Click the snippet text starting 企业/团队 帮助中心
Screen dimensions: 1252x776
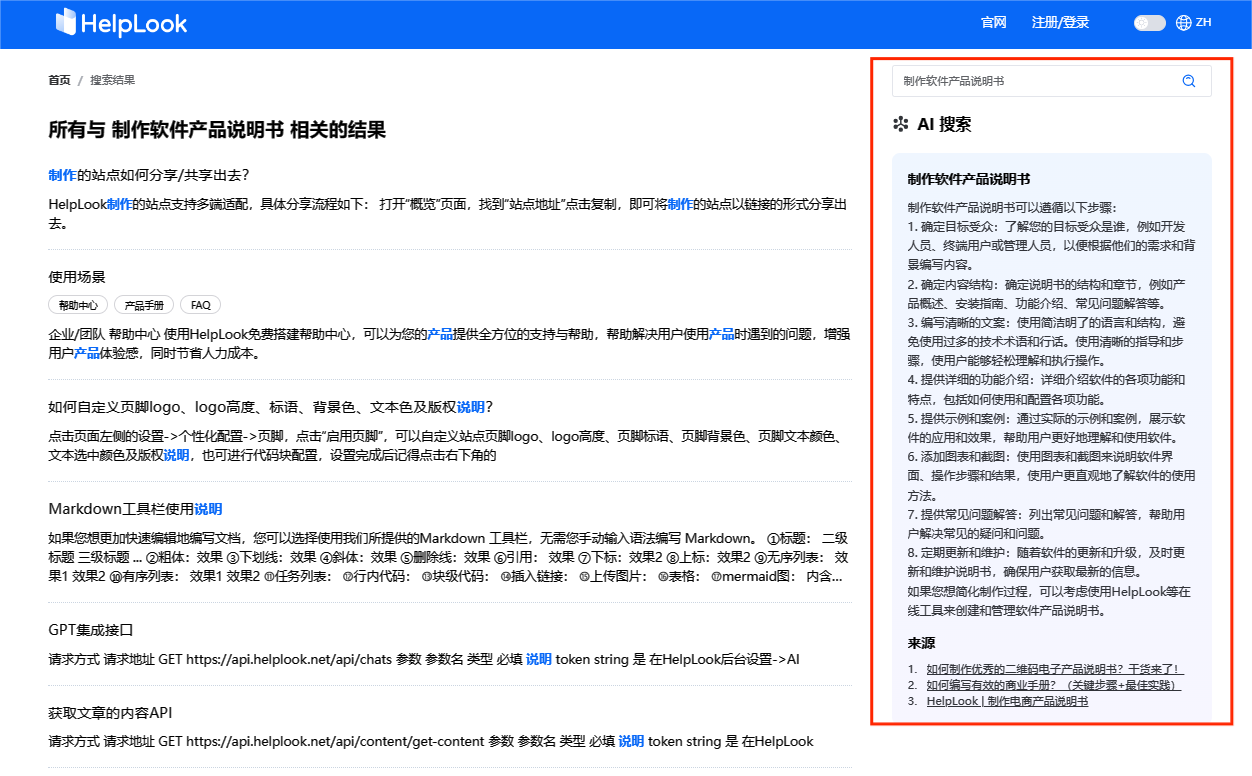[450, 343]
